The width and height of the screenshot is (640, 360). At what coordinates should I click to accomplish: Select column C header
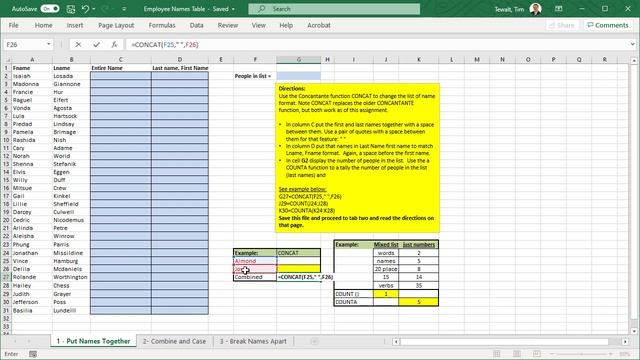point(120,60)
